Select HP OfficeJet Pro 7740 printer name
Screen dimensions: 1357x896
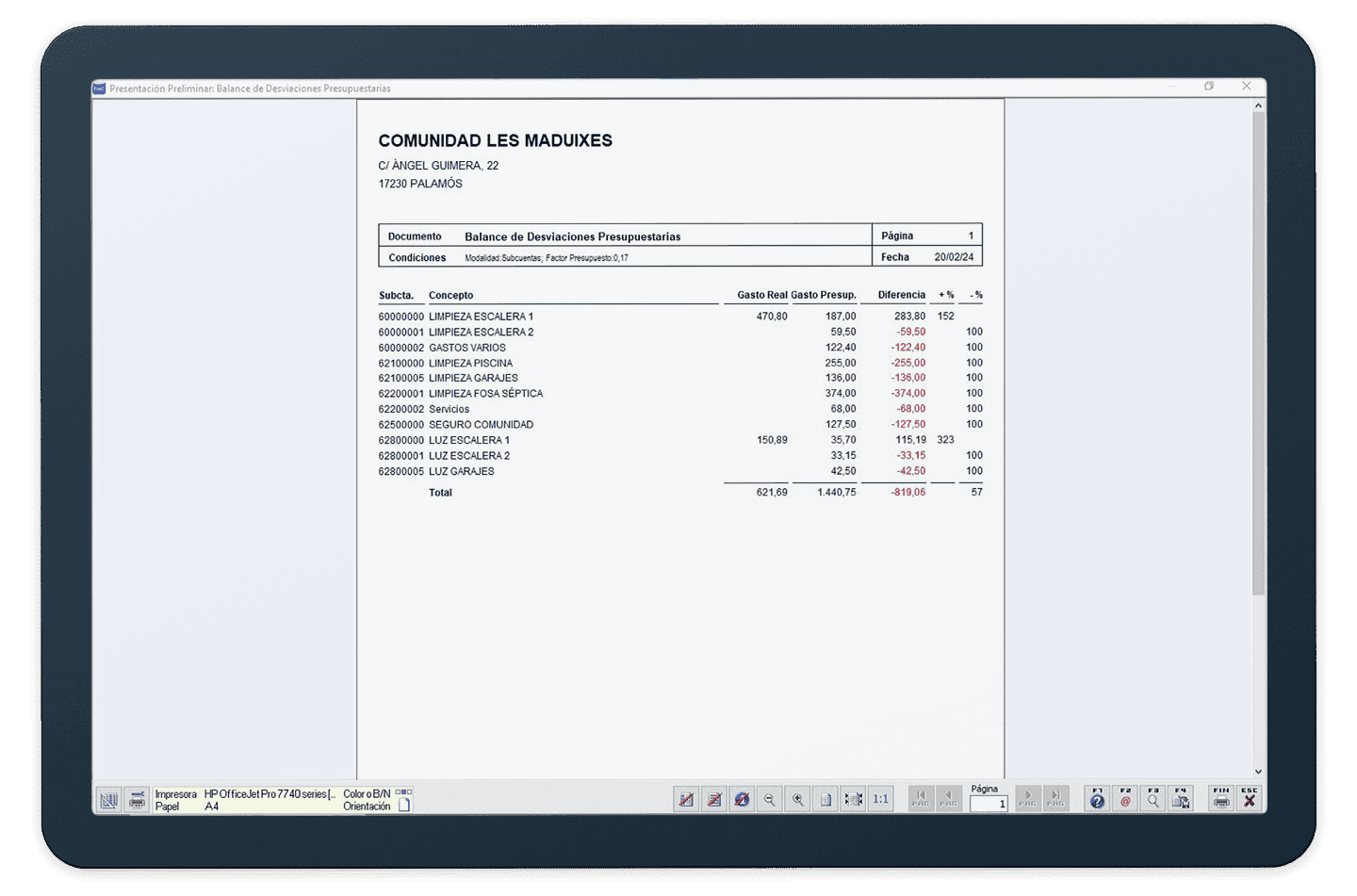tap(269, 794)
